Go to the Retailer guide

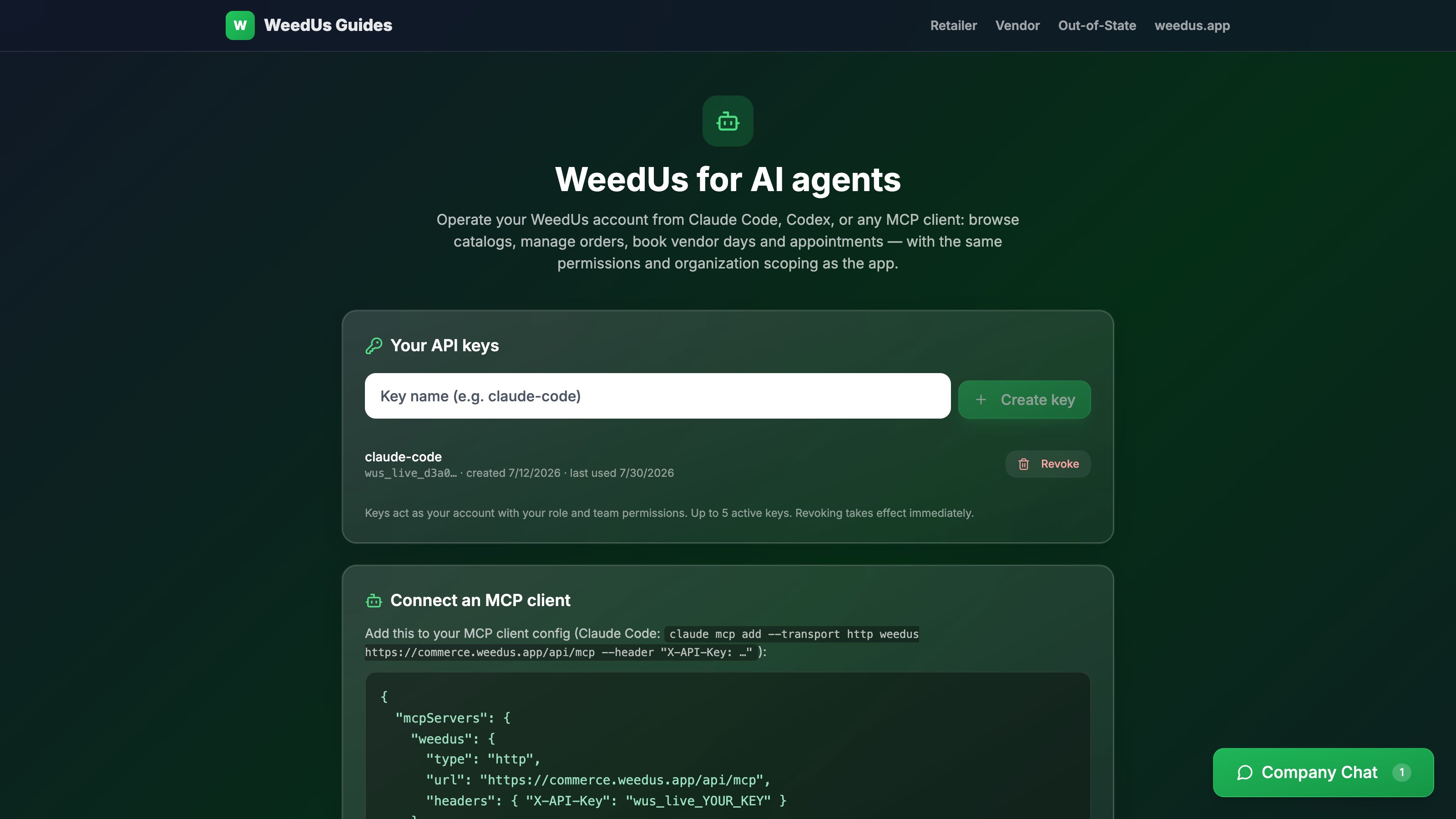click(954, 25)
